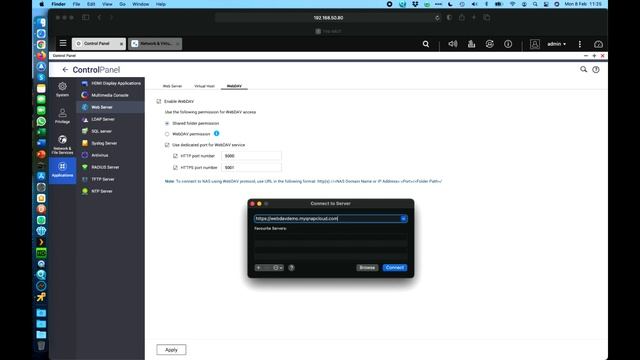Viewport: 640px width, 360px height.
Task: Open the Go menu in the menu bar
Action: tap(122, 4)
